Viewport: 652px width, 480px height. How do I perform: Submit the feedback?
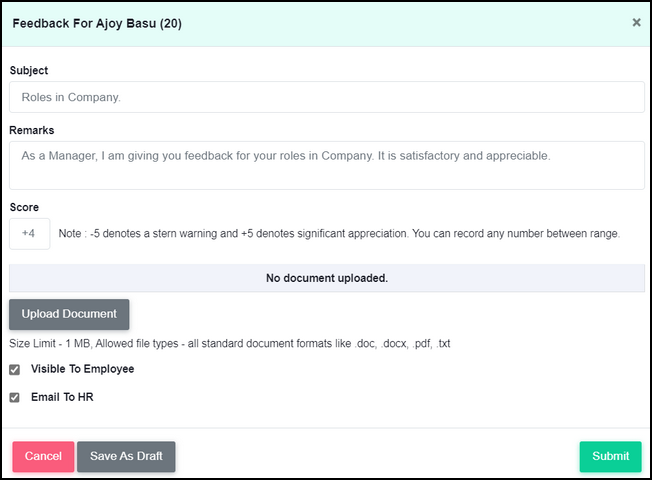610,456
